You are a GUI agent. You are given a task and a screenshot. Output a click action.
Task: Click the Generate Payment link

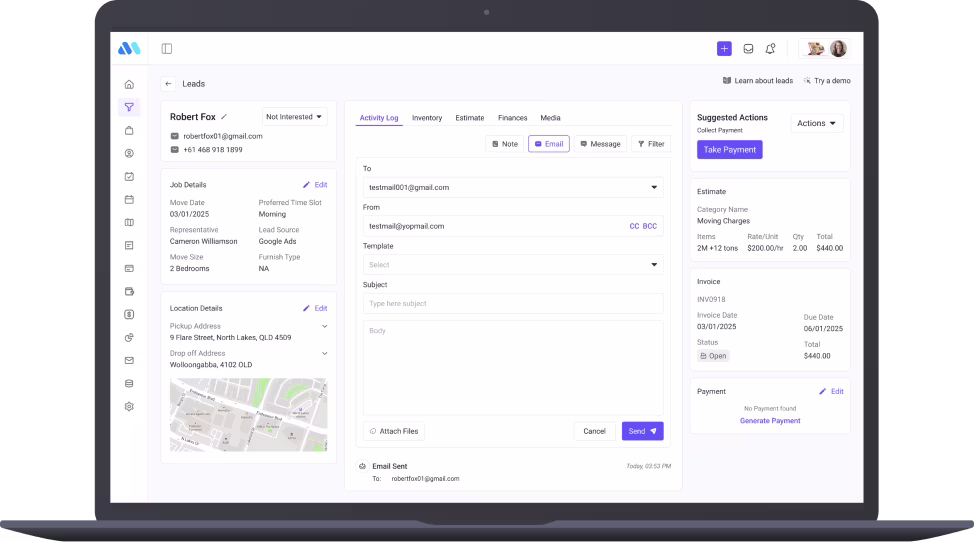click(770, 421)
